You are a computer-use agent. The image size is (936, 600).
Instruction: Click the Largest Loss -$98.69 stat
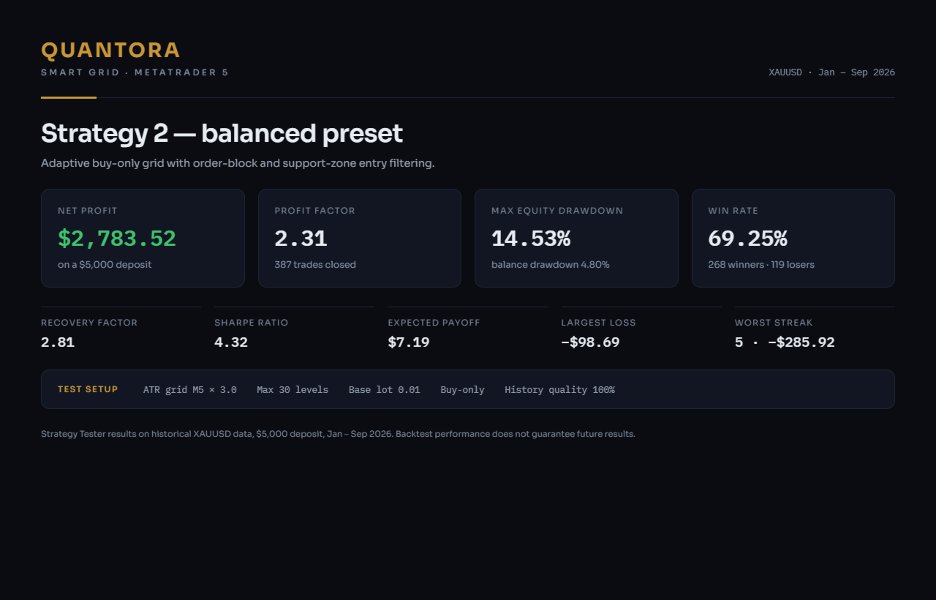coord(641,330)
